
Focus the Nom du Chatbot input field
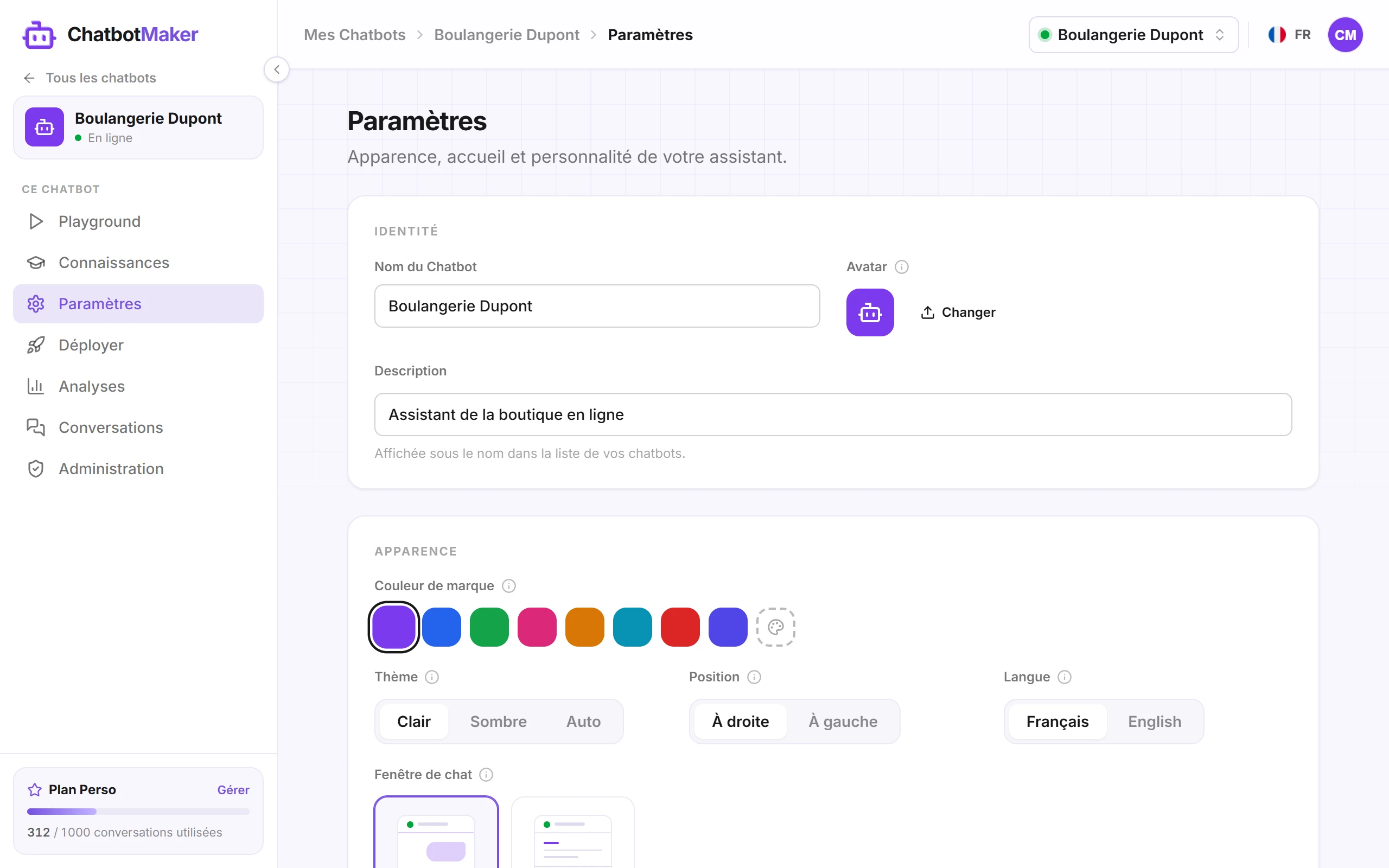[x=597, y=306]
